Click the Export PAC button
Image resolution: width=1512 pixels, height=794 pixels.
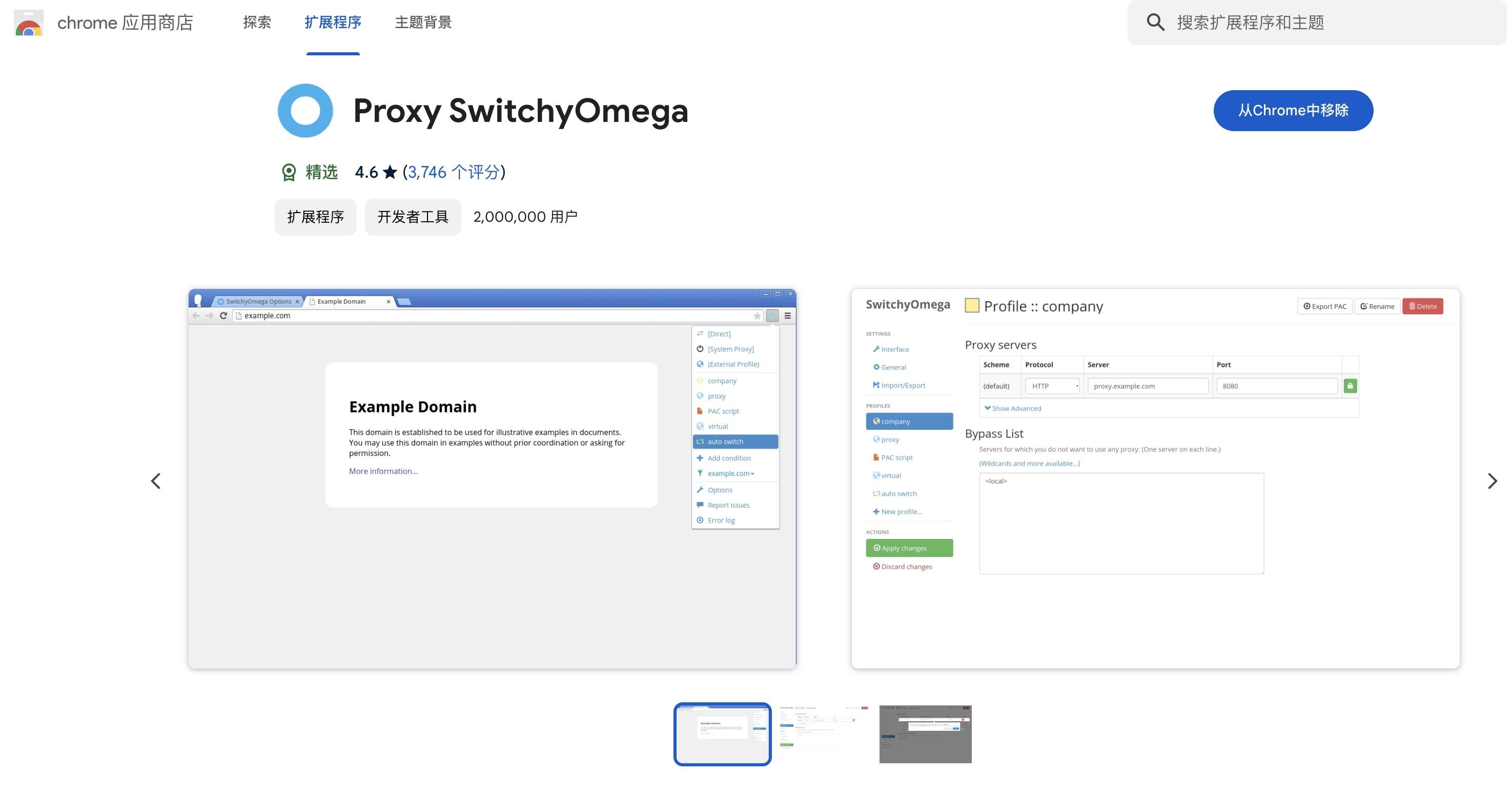point(1325,306)
